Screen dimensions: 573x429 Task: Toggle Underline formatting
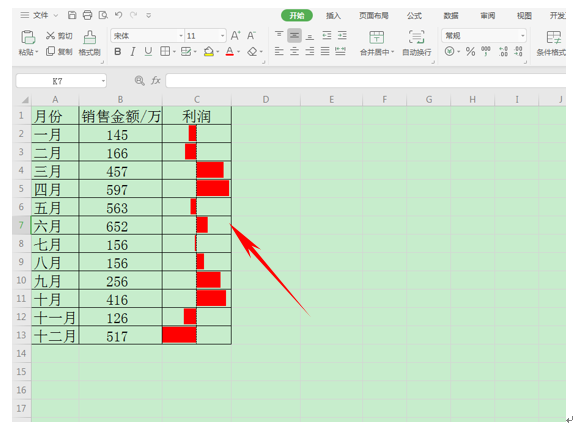tap(148, 52)
